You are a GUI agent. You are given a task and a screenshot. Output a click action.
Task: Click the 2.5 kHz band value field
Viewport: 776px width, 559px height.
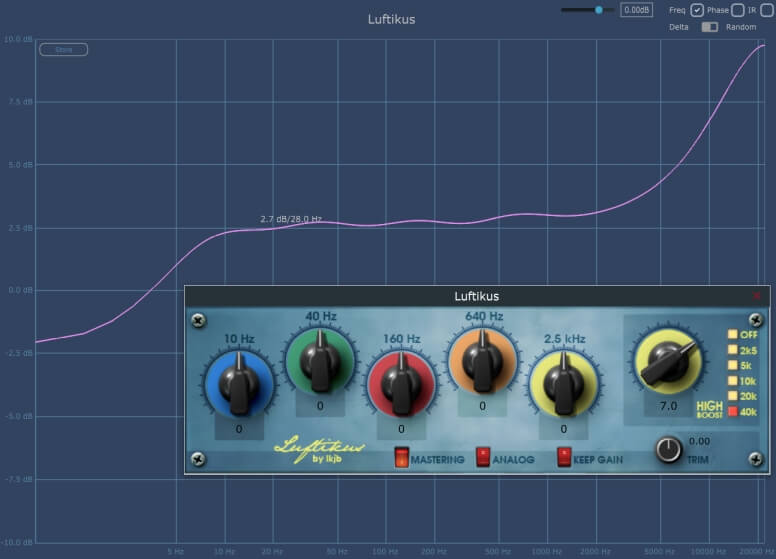564,429
